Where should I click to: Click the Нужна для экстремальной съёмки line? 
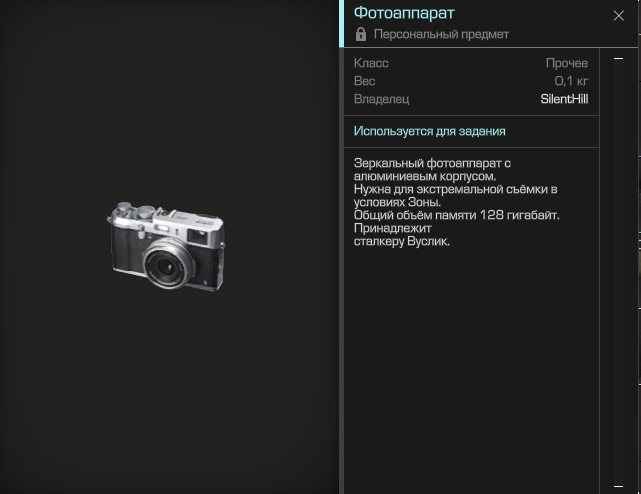pos(455,189)
